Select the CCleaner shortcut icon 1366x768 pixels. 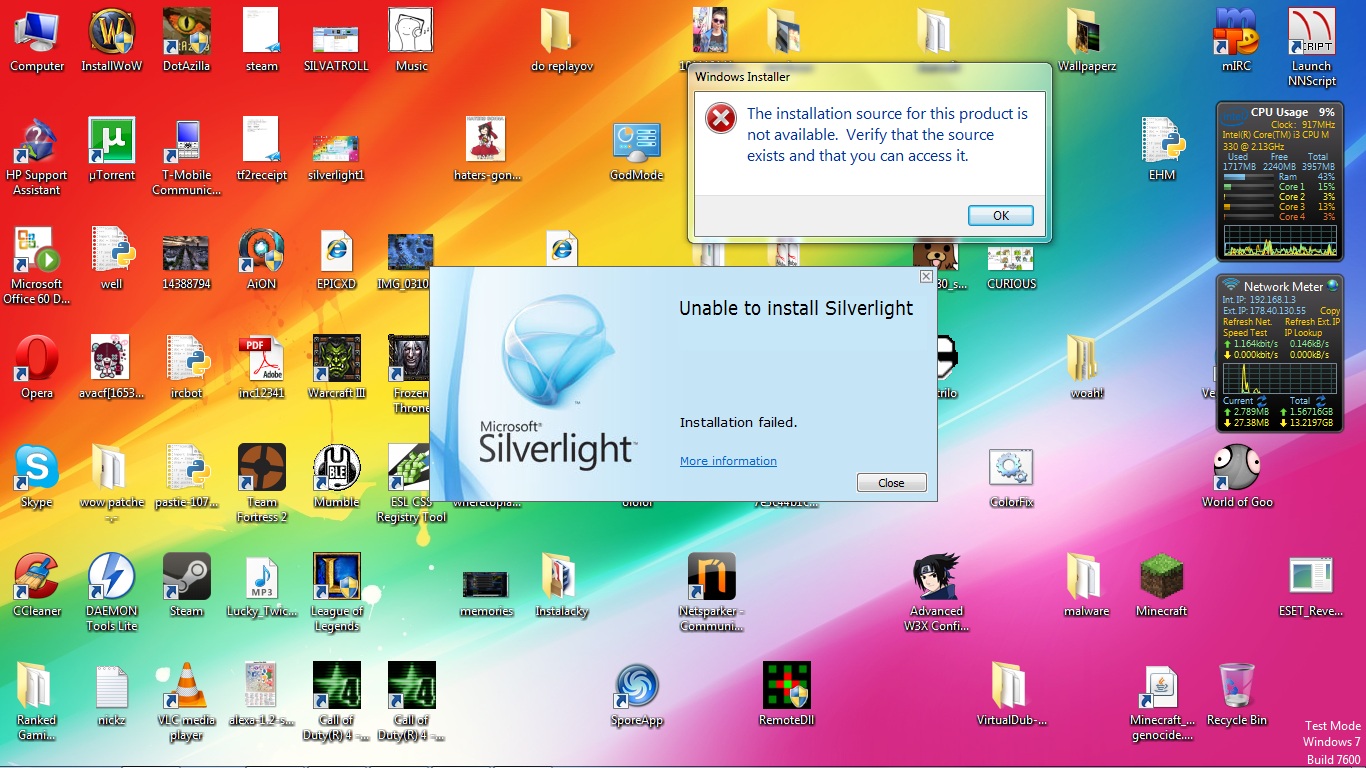pyautogui.click(x=37, y=585)
